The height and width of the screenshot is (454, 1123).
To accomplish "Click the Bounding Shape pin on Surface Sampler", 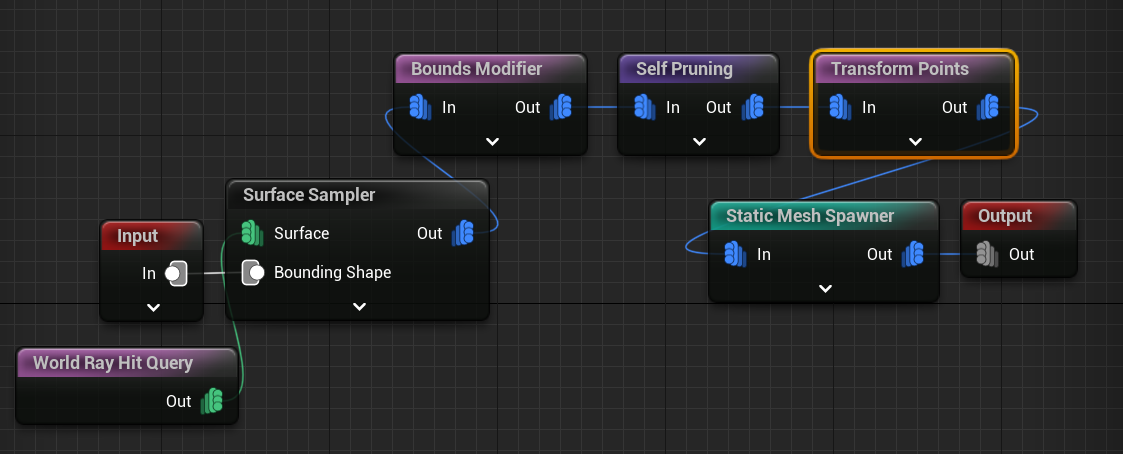I will coord(254,272).
